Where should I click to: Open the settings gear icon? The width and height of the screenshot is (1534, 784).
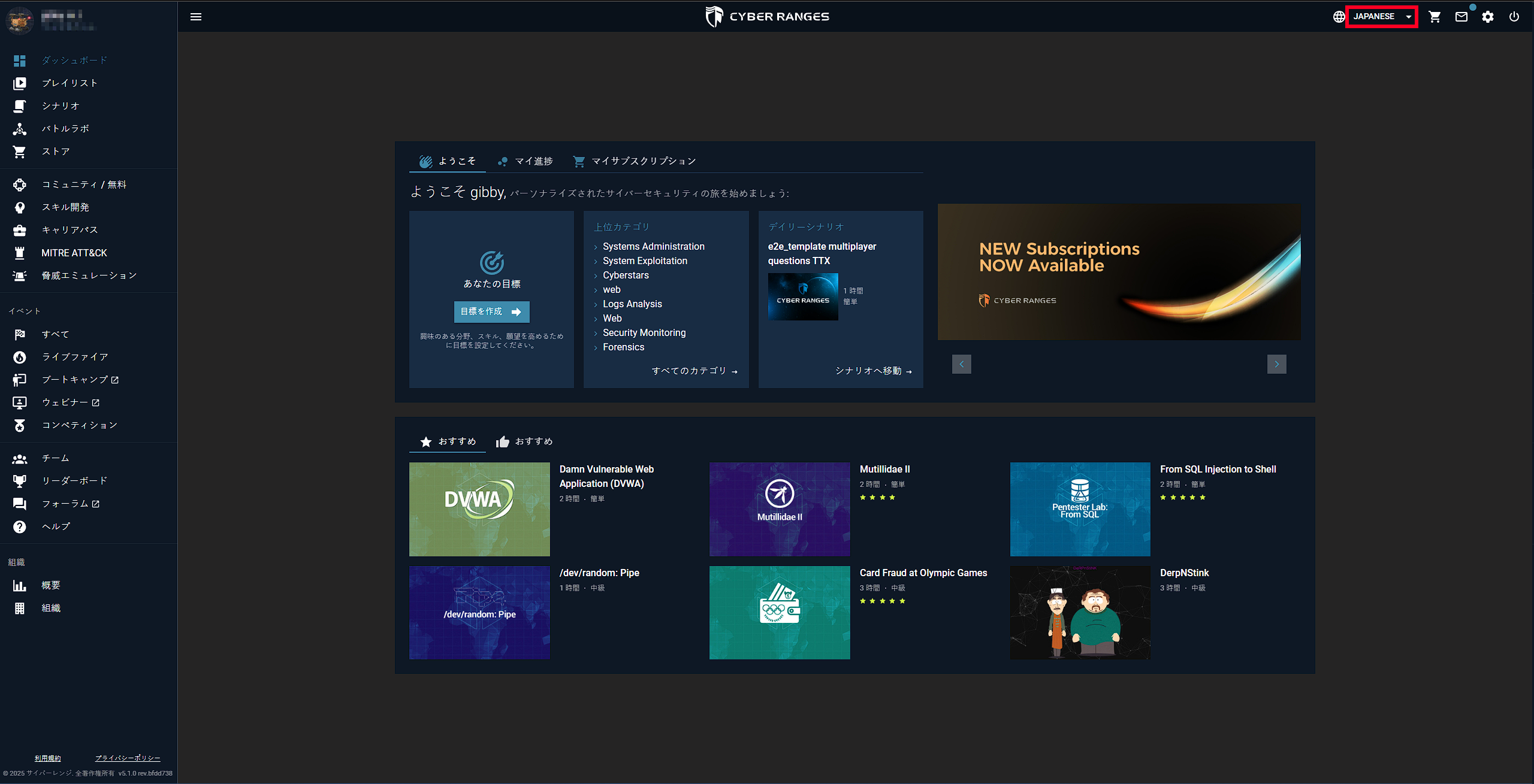1488,17
